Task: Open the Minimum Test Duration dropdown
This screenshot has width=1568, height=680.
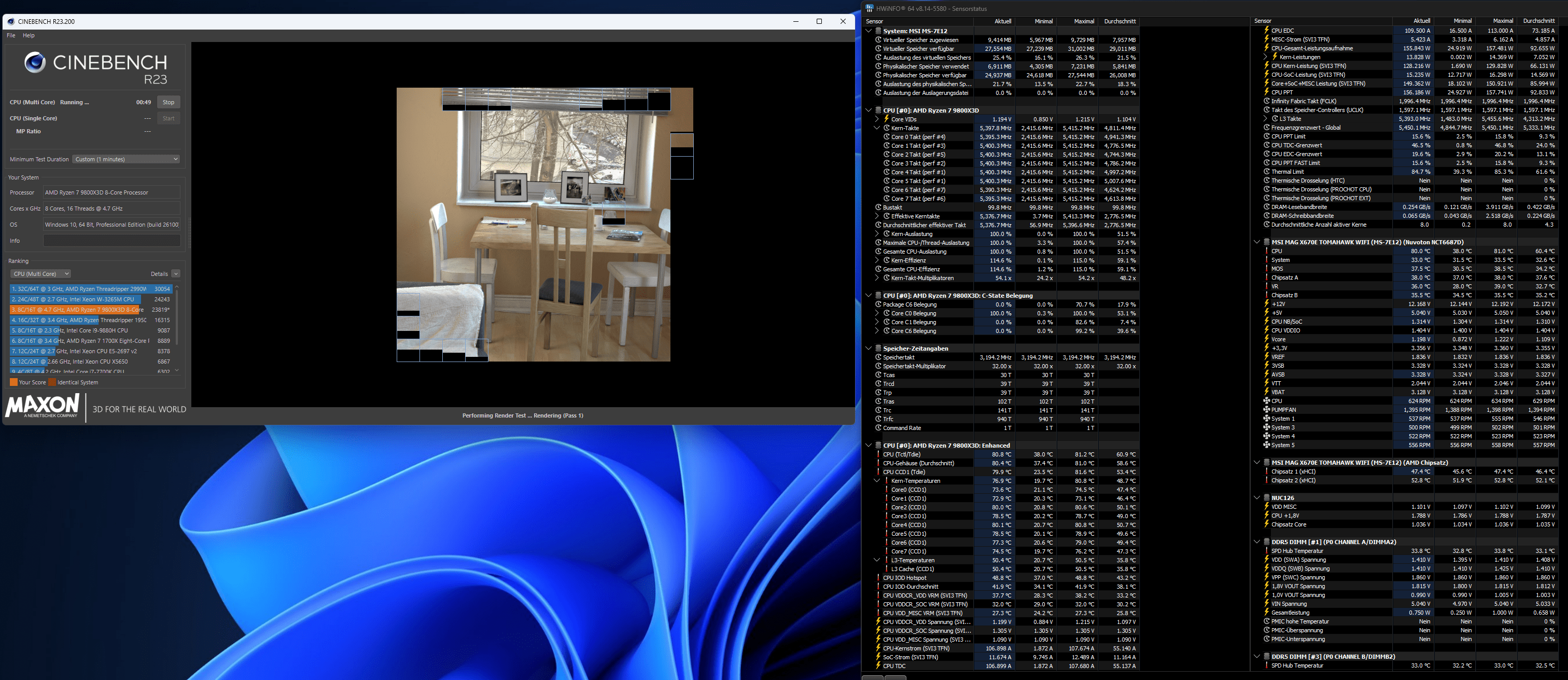Action: (x=126, y=160)
